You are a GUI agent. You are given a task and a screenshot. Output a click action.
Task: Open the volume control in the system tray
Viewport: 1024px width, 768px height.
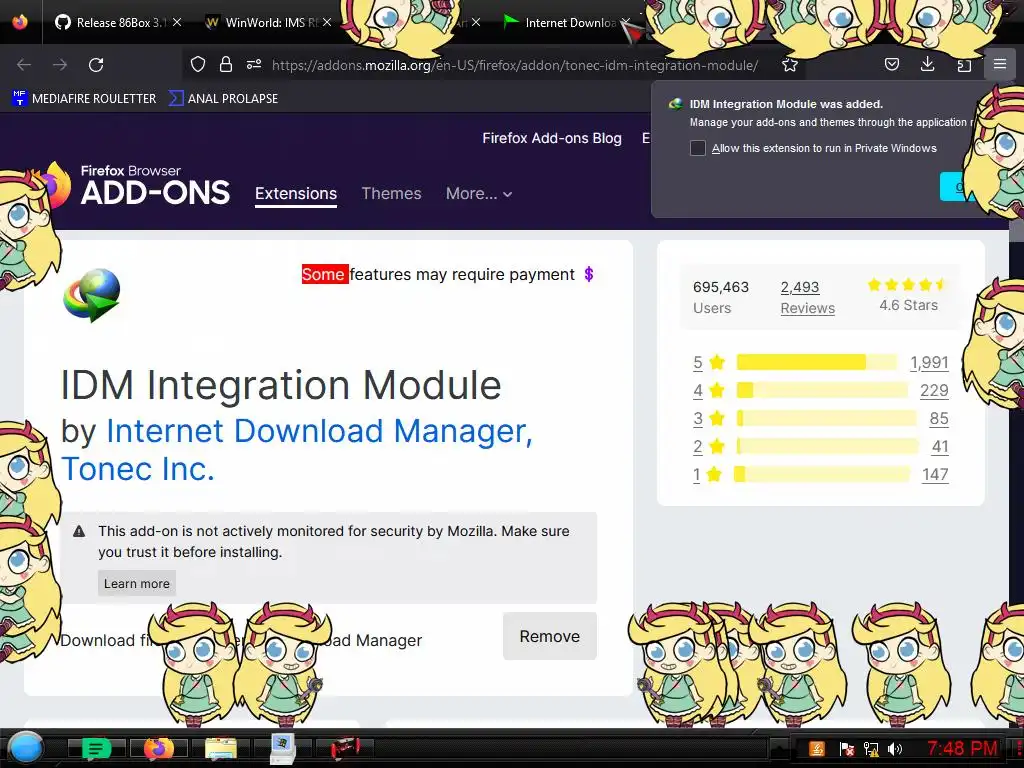click(x=895, y=749)
